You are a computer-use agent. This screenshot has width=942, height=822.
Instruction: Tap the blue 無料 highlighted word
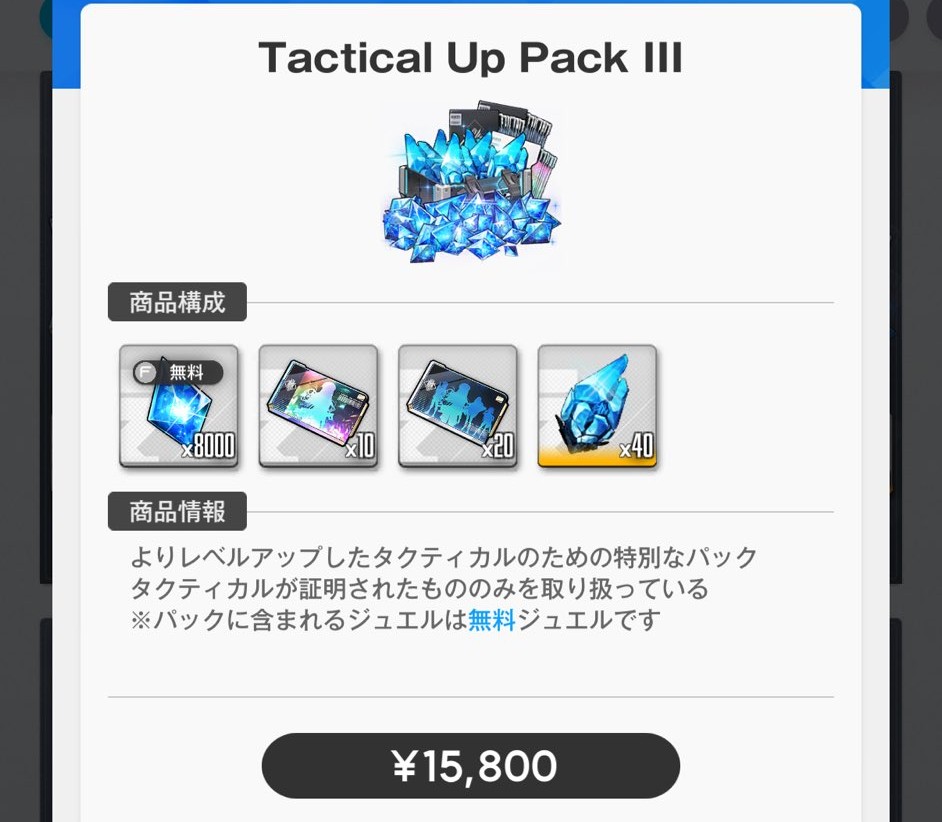pyautogui.click(x=491, y=620)
